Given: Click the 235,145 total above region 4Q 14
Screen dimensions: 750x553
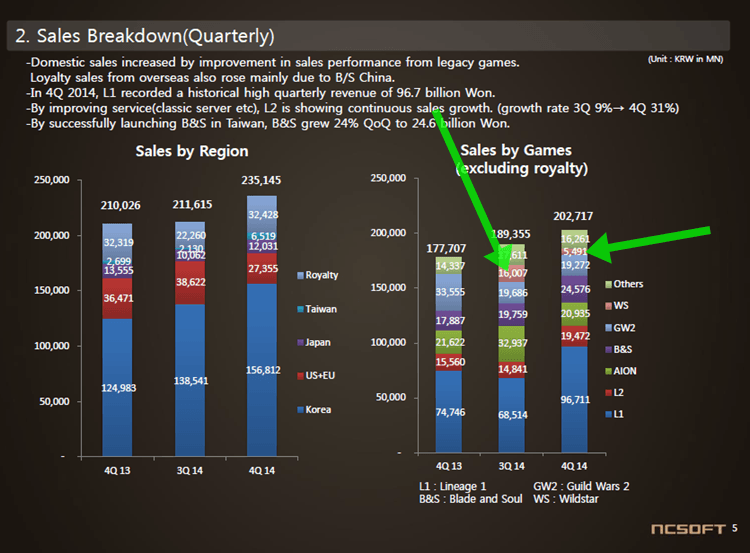Looking at the screenshot, I should pos(261,180).
